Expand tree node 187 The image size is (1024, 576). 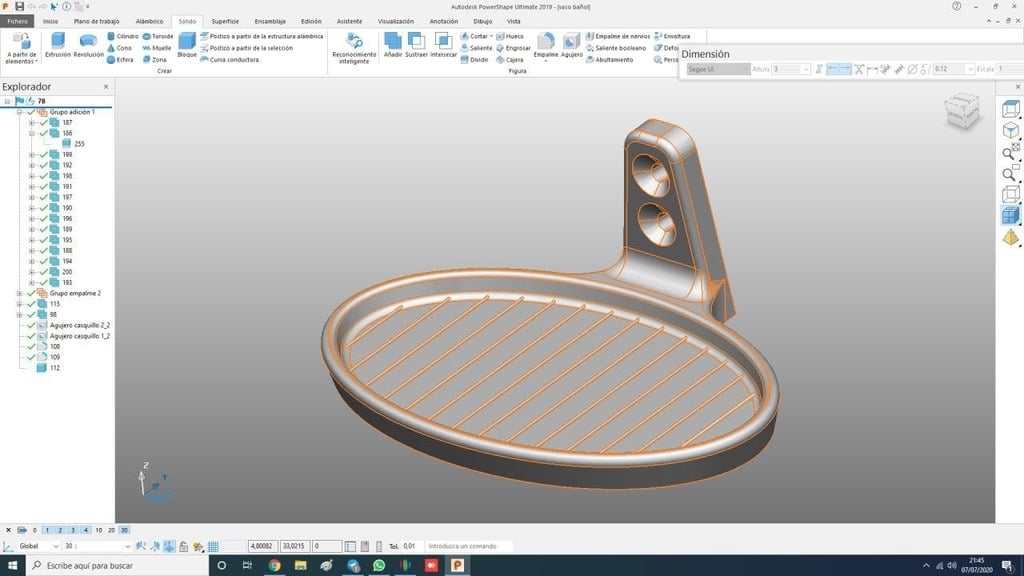(x=31, y=123)
